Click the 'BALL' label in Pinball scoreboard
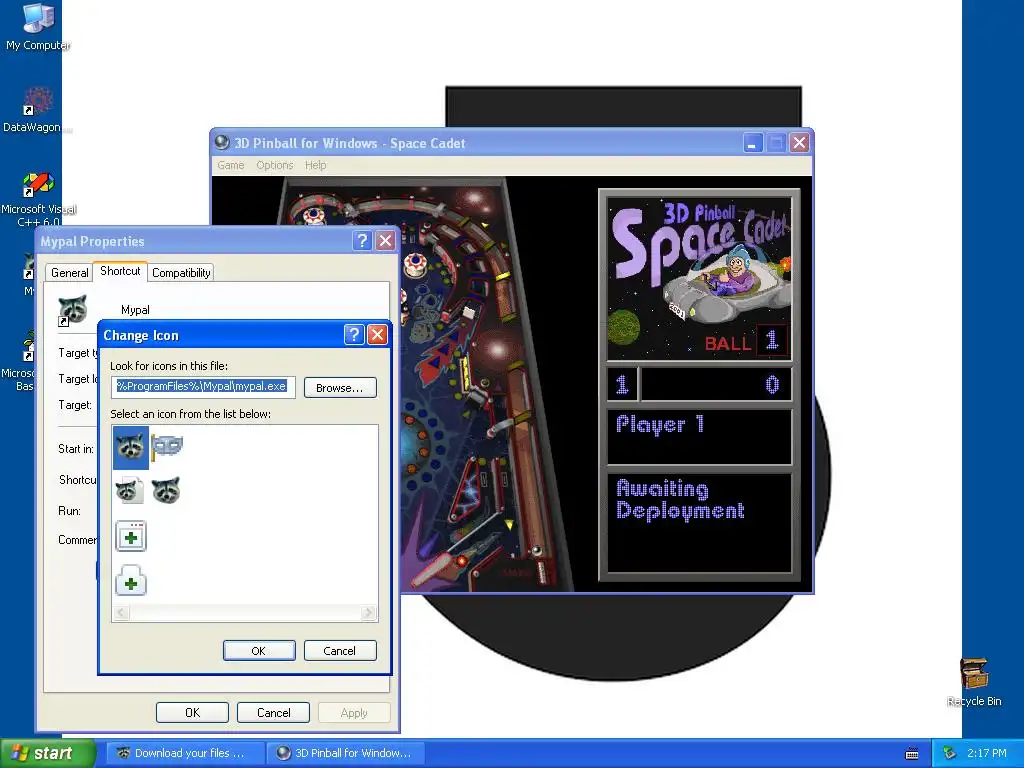Screen dimensions: 1024x768 pyautogui.click(x=728, y=344)
